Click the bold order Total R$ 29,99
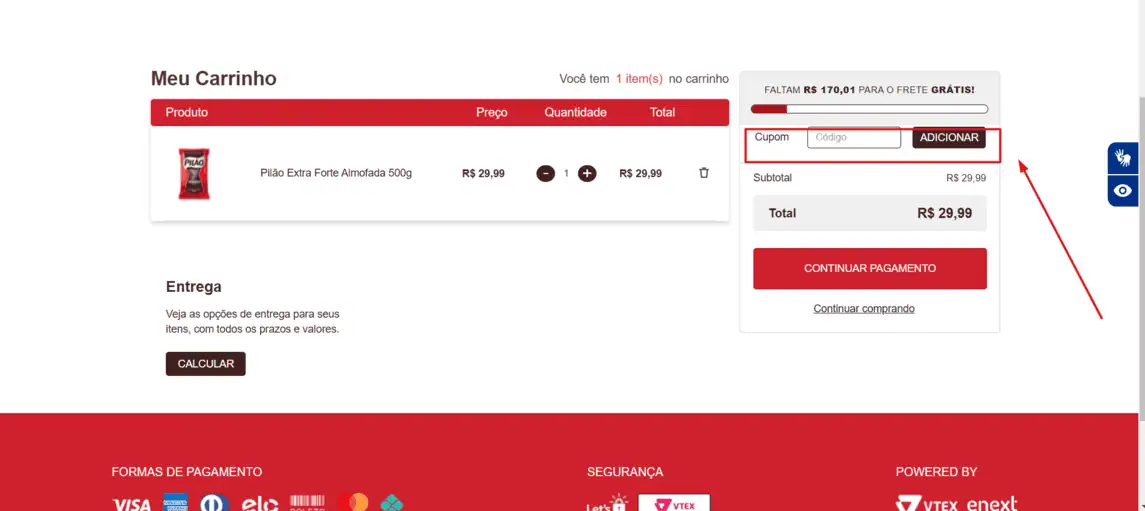 pyautogui.click(x=945, y=213)
